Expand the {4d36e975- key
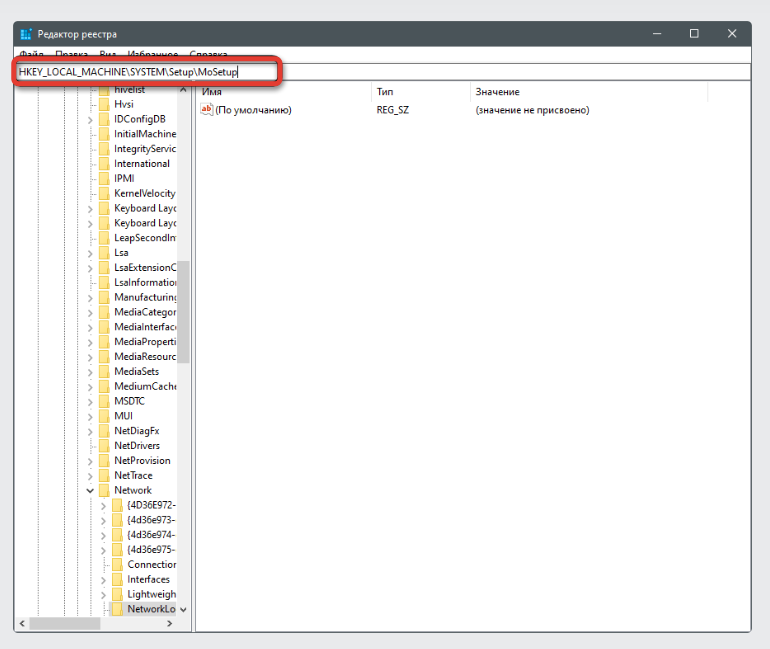The width and height of the screenshot is (770, 649). click(x=103, y=550)
